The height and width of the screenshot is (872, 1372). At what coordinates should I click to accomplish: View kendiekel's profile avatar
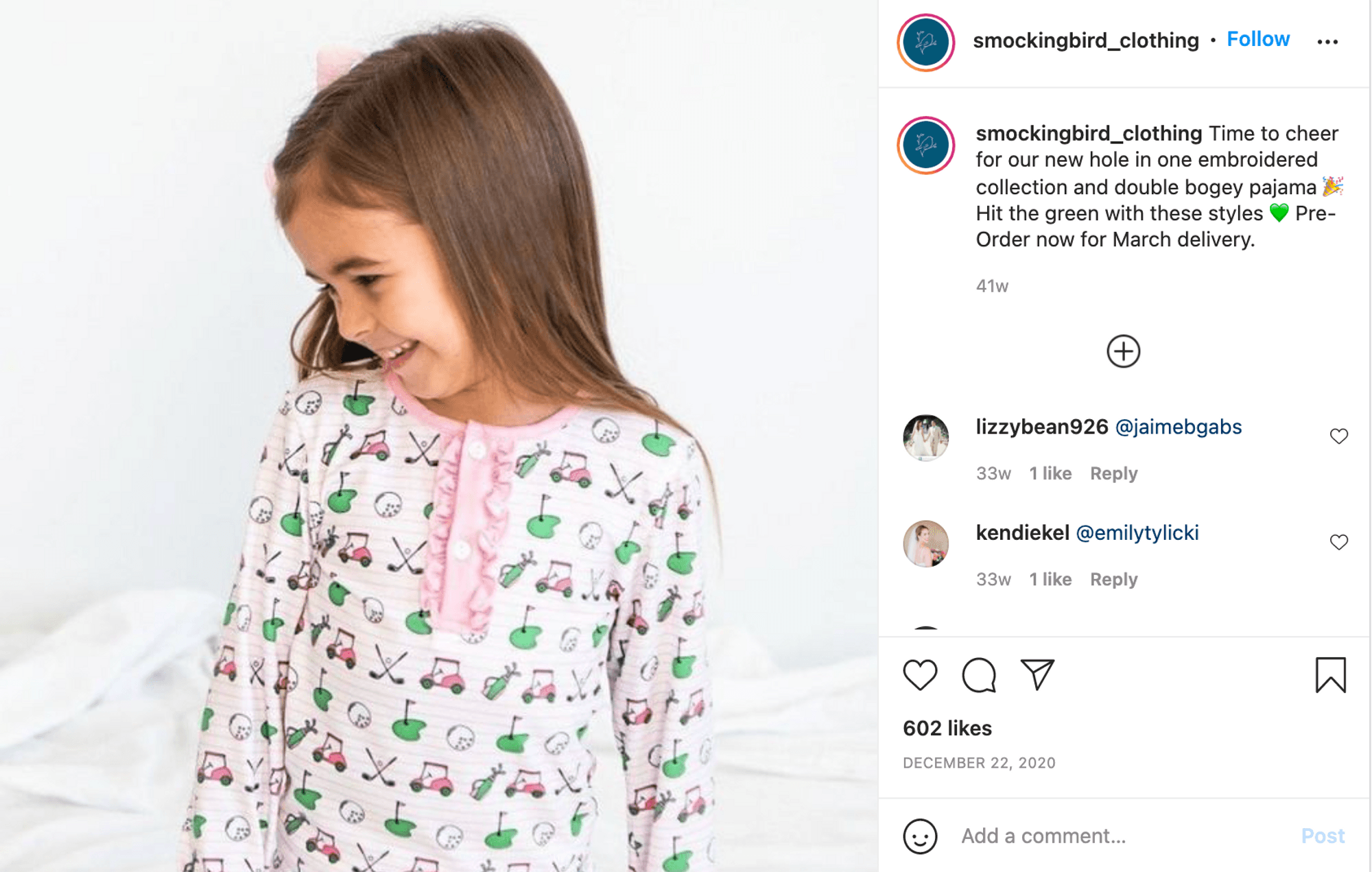tap(926, 543)
